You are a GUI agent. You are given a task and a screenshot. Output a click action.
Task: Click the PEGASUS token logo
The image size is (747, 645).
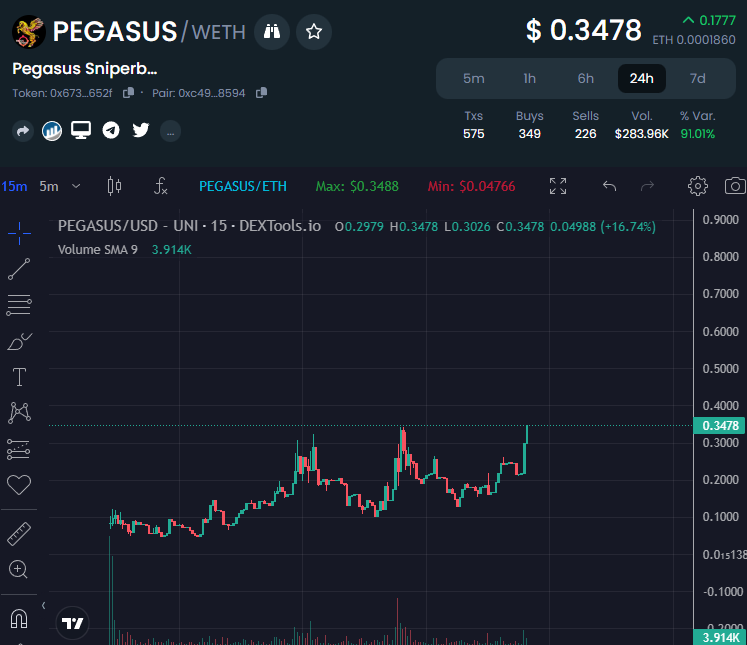(x=29, y=32)
